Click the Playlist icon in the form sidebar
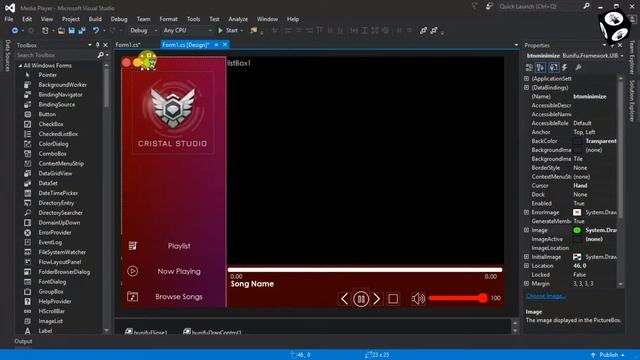 point(133,246)
